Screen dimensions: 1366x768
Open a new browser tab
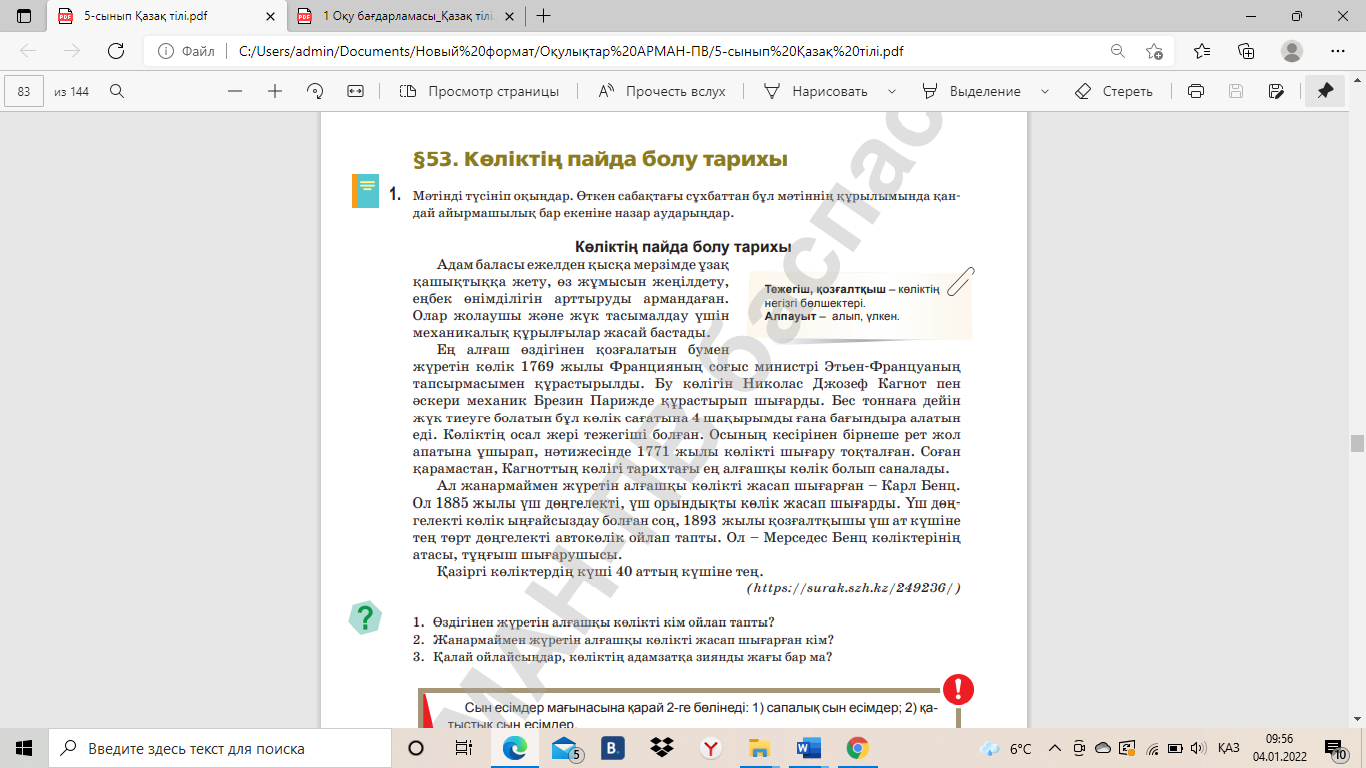coord(544,16)
